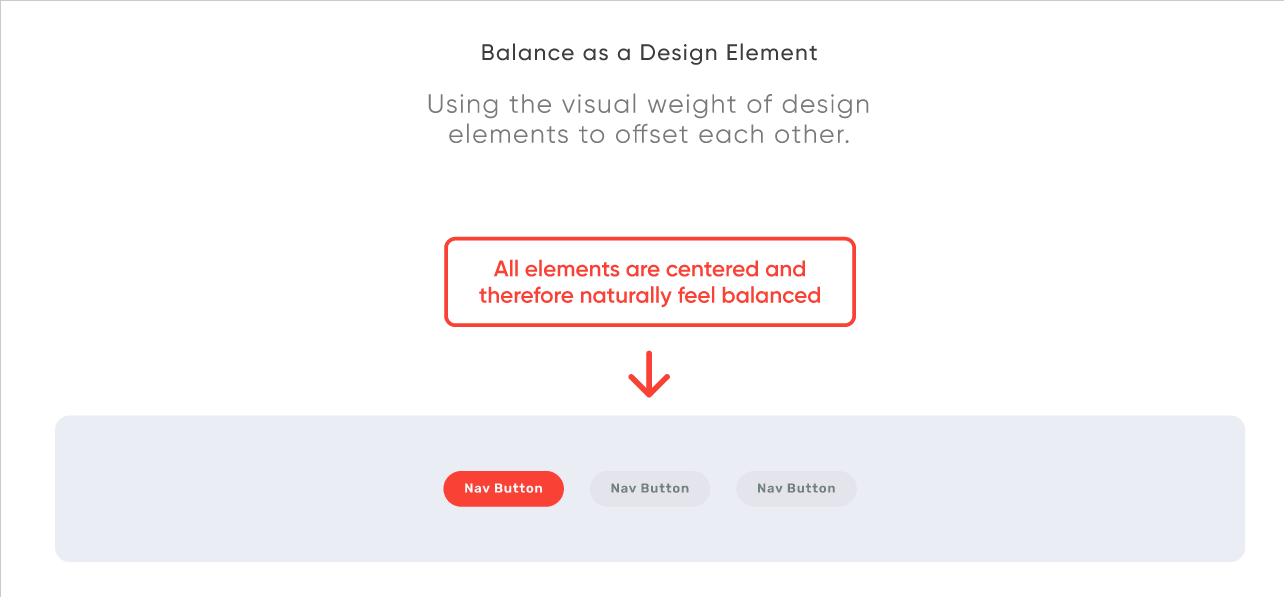Click empty panel space after last Nav Button

[1050, 489]
